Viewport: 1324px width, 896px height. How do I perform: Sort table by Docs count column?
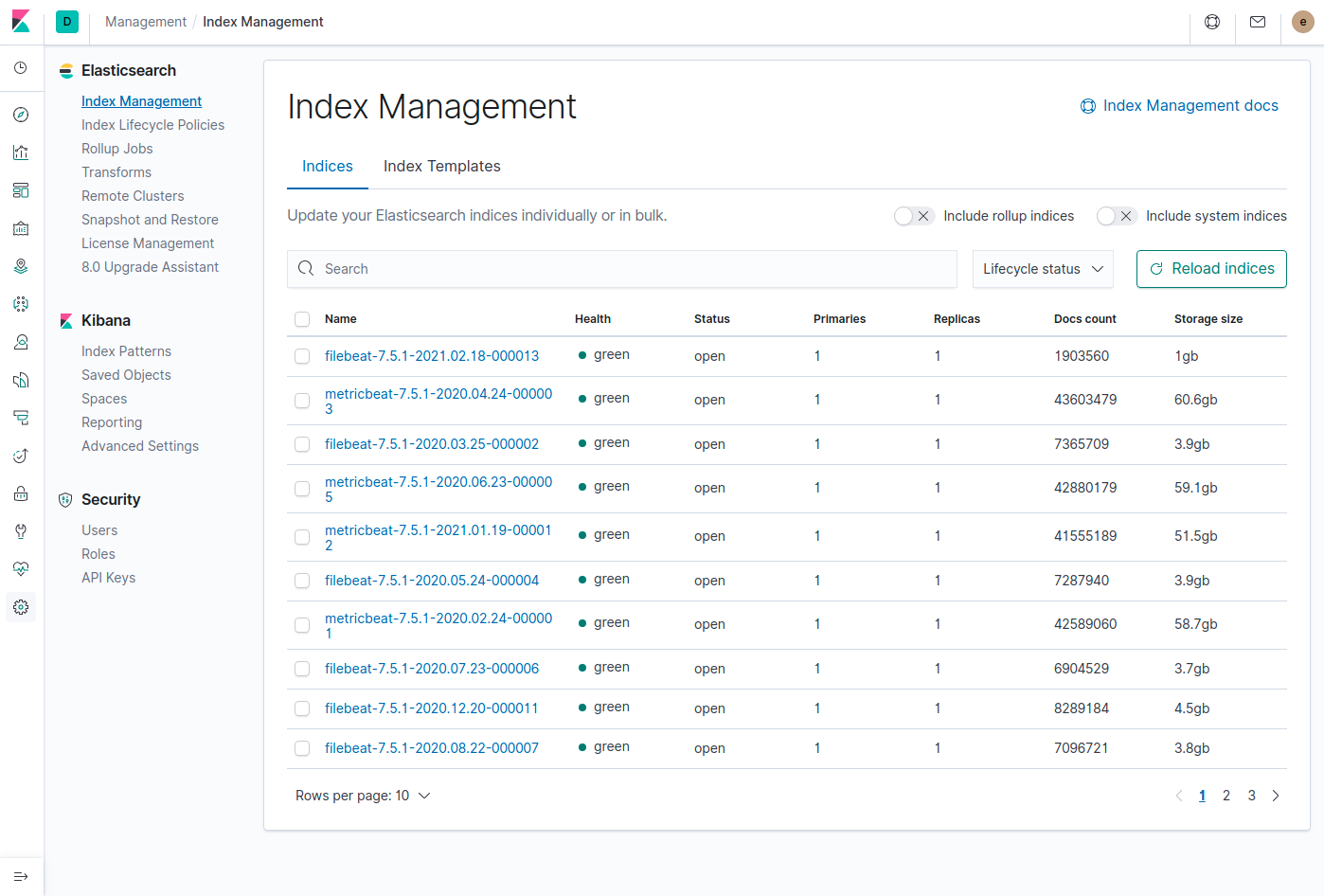point(1085,319)
